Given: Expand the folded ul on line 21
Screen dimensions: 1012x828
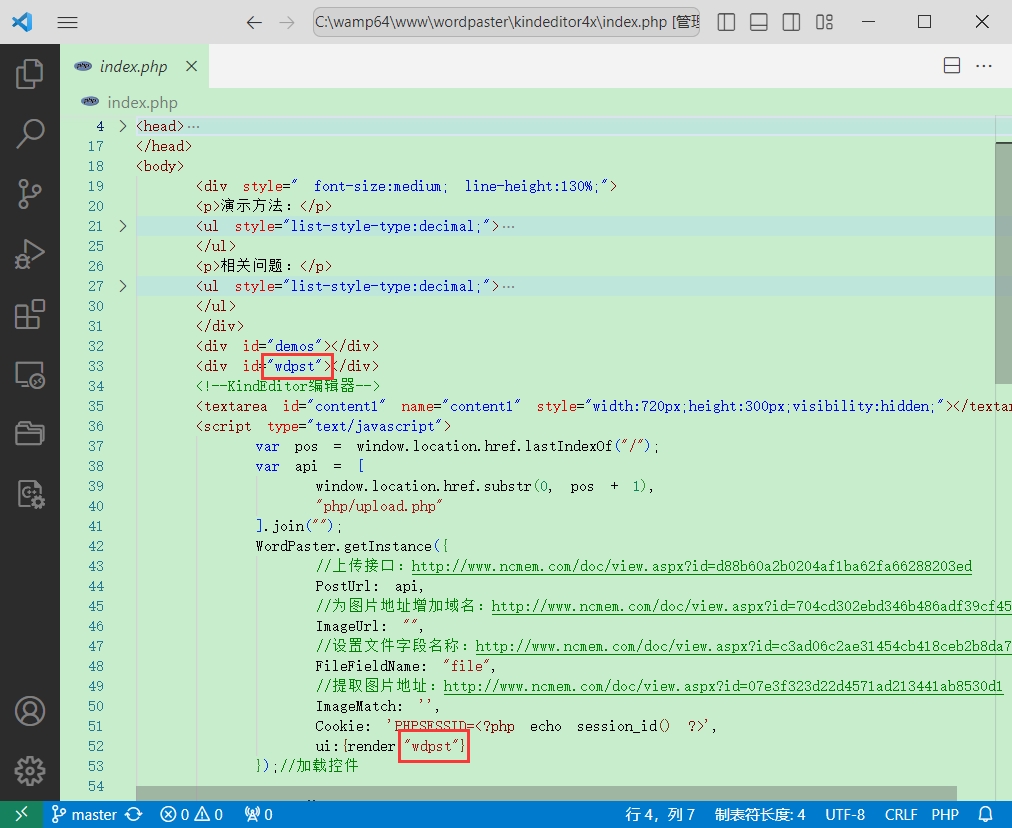Looking at the screenshot, I should (123, 226).
